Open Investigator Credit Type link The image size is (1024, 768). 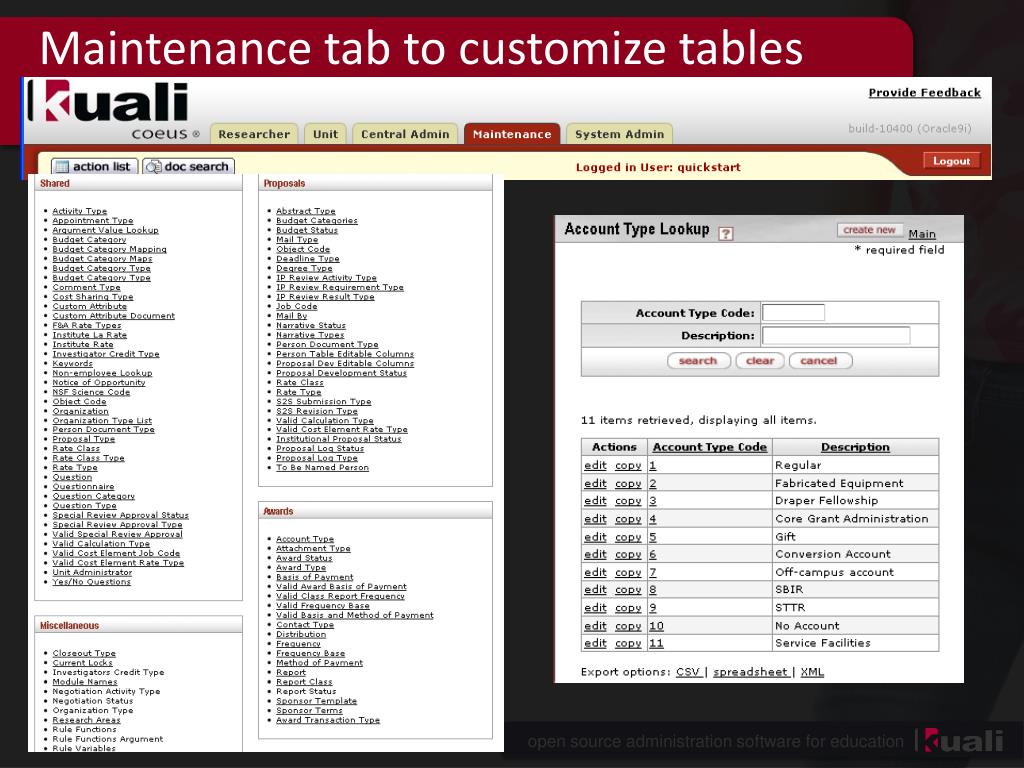pyautogui.click(x=105, y=354)
